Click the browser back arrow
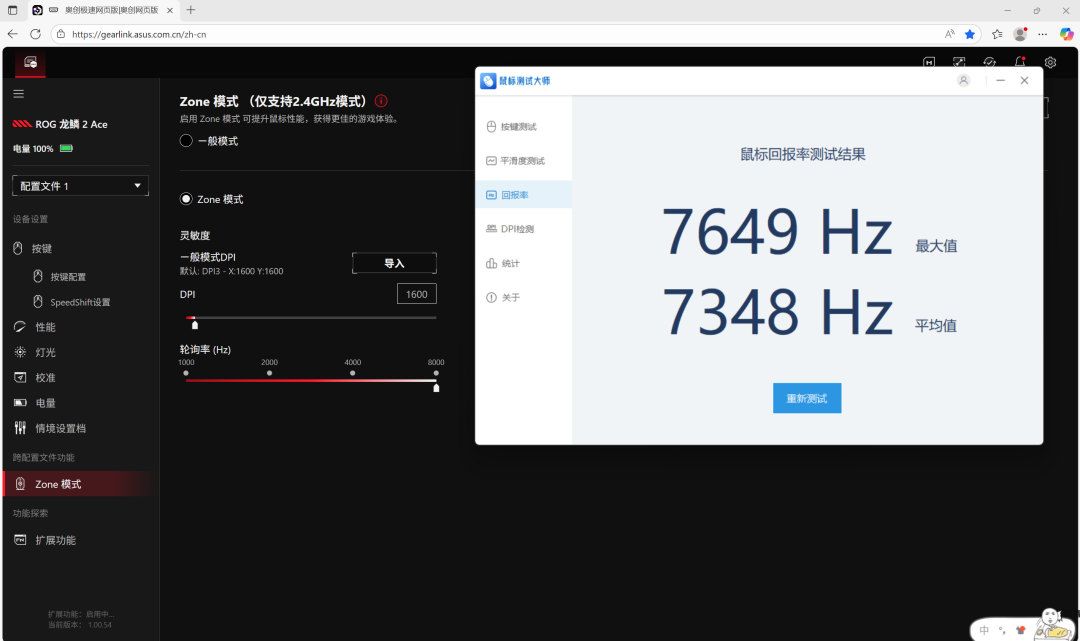Screen dimensions: 1080x641 pos(13,34)
